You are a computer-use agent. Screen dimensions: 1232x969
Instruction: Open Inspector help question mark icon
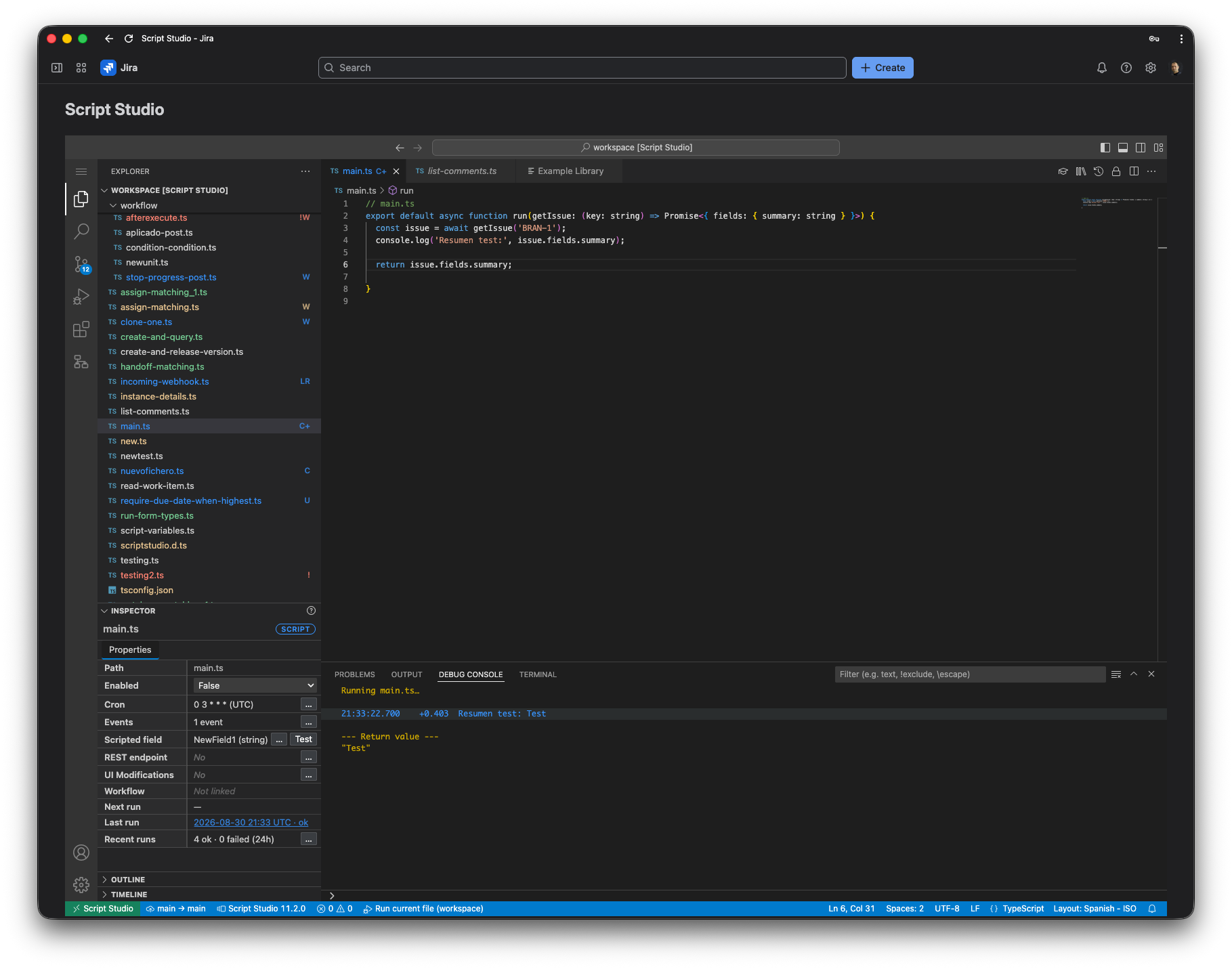(311, 611)
